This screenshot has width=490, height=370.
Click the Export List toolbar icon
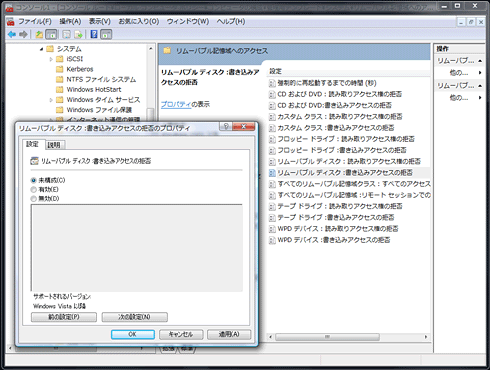click(79, 34)
